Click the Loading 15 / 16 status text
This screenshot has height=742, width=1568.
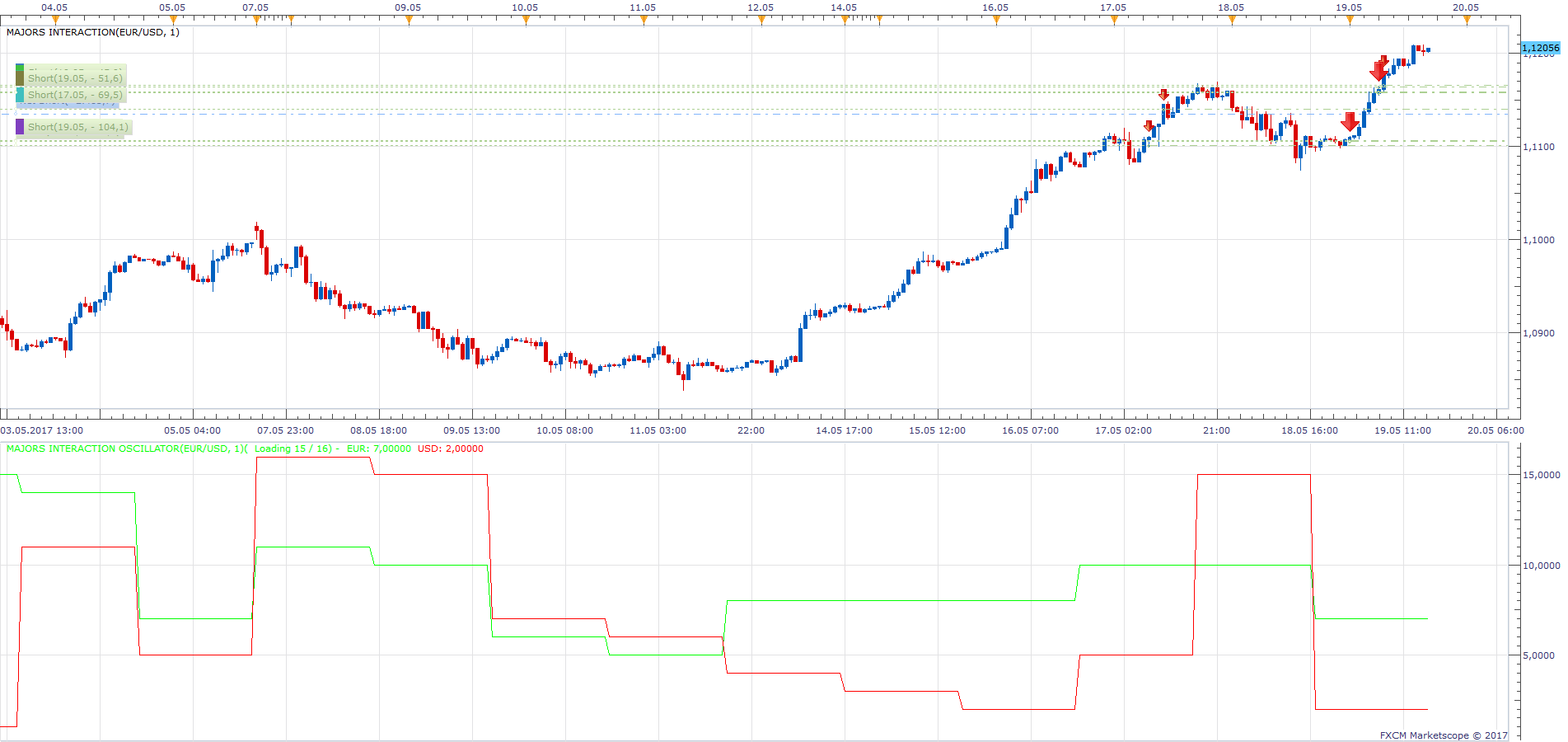[293, 448]
